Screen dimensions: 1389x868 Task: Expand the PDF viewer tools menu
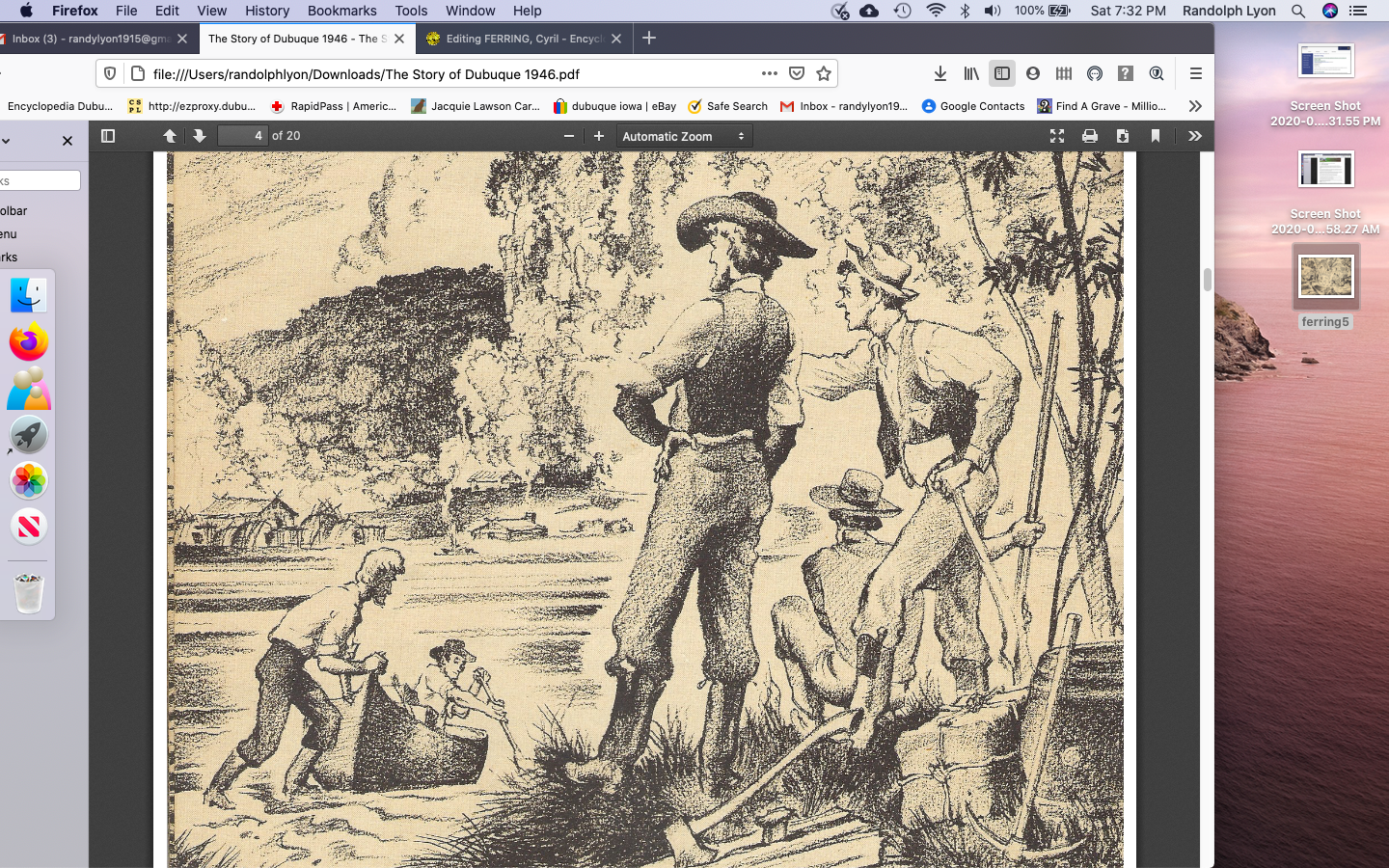click(1195, 136)
